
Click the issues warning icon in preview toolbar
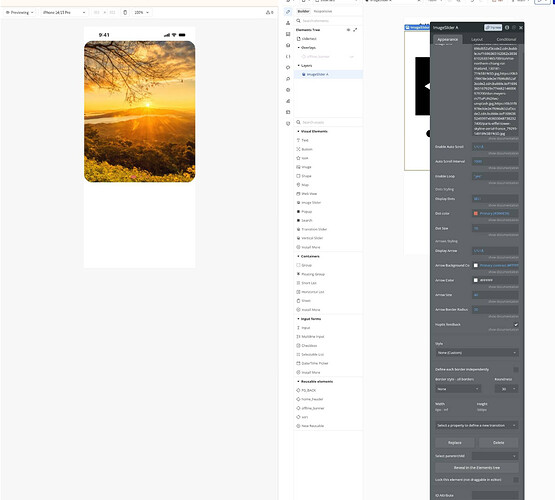point(269,12)
